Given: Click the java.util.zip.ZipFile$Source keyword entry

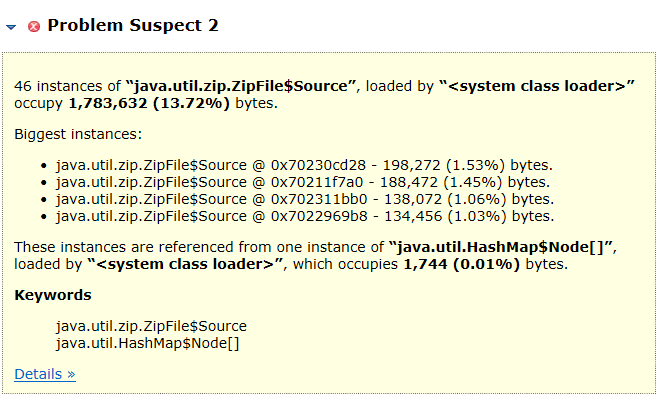Looking at the screenshot, I should 151,326.
